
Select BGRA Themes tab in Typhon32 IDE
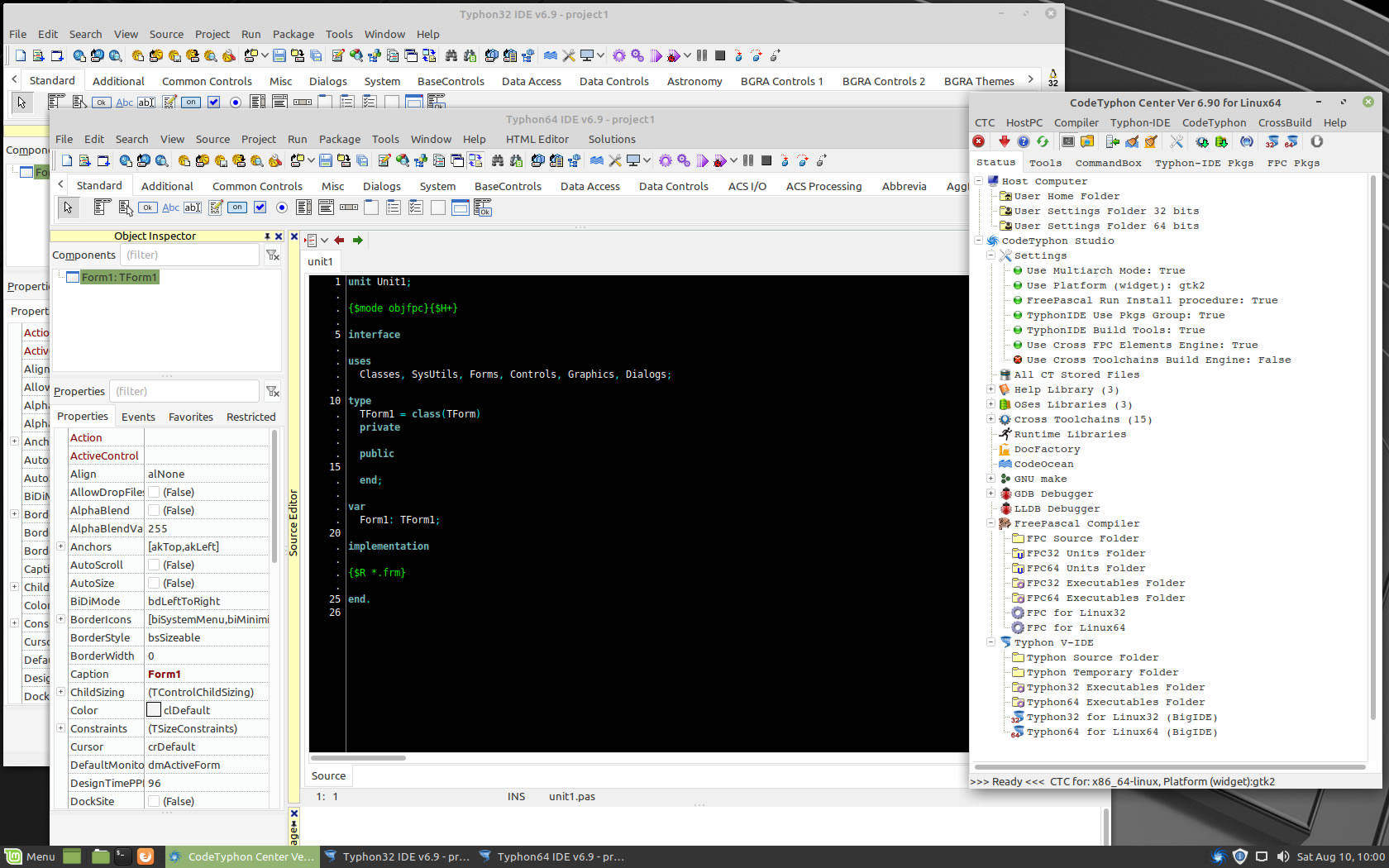tap(979, 81)
